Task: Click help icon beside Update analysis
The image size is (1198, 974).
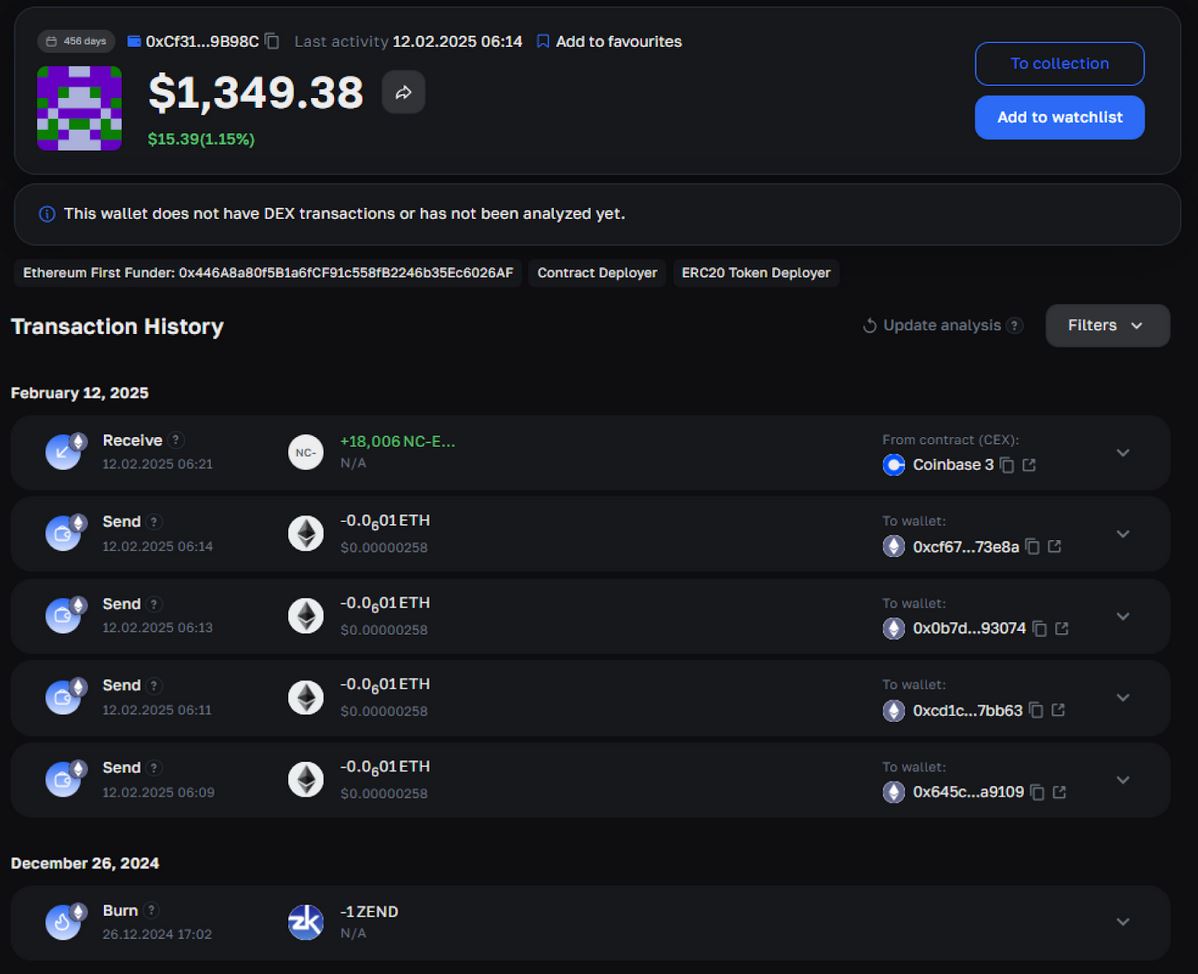Action: tap(1014, 325)
